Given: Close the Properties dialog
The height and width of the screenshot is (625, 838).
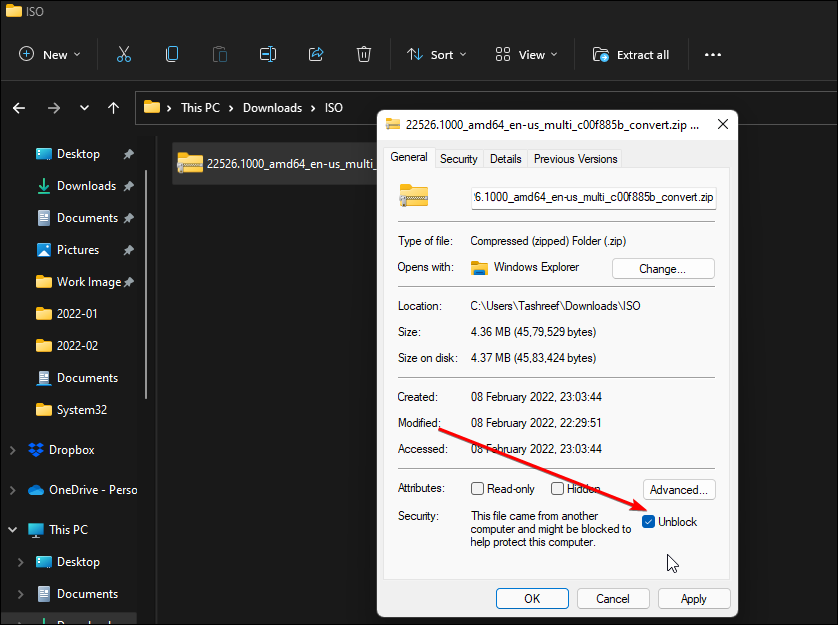Looking at the screenshot, I should pos(723,124).
